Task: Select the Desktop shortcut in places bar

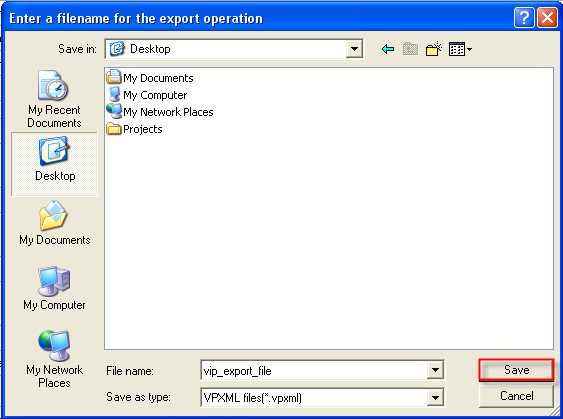Action: click(55, 164)
